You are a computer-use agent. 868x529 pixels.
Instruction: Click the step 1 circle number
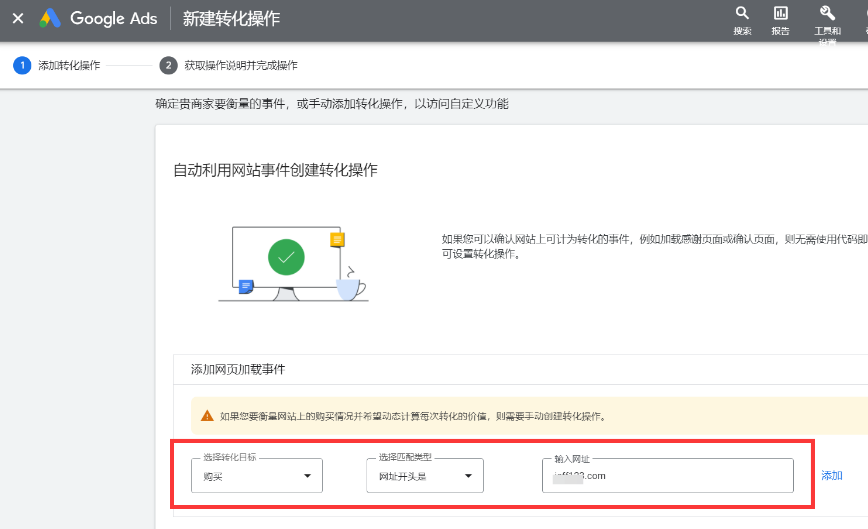click(x=22, y=65)
